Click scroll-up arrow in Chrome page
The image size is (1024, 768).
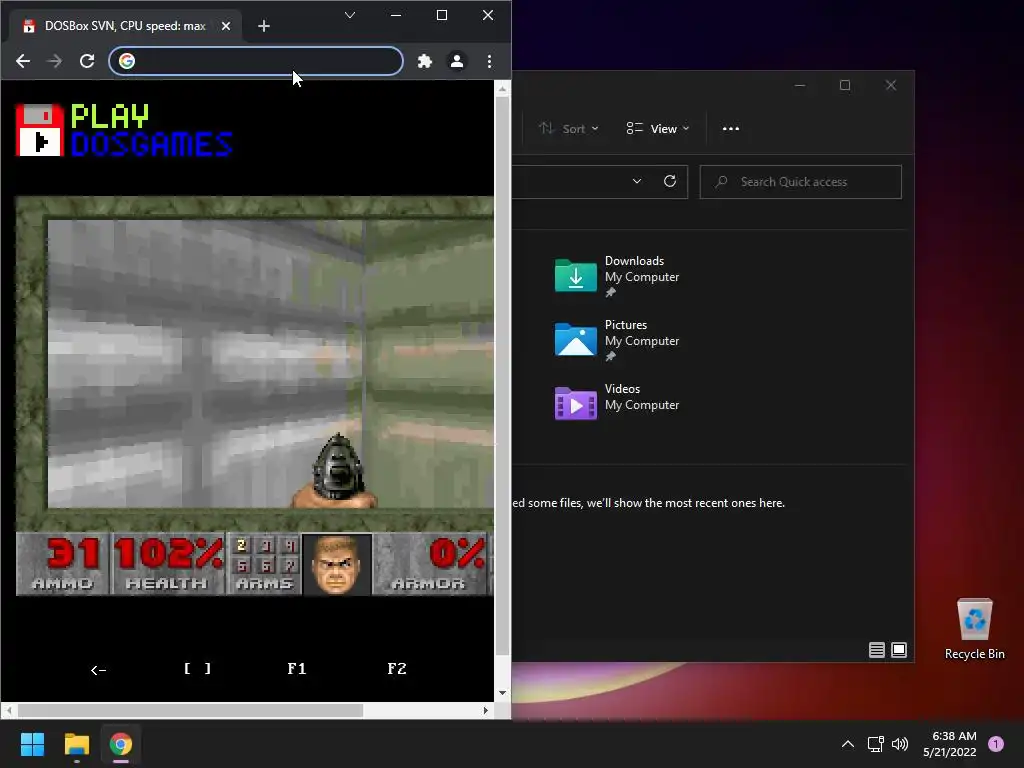[502, 88]
